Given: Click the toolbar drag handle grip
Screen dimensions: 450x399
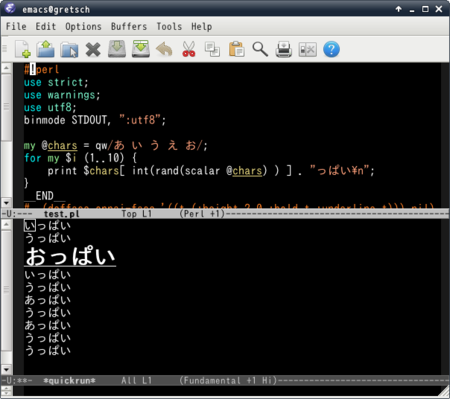Looking at the screenshot, I should (5, 49).
